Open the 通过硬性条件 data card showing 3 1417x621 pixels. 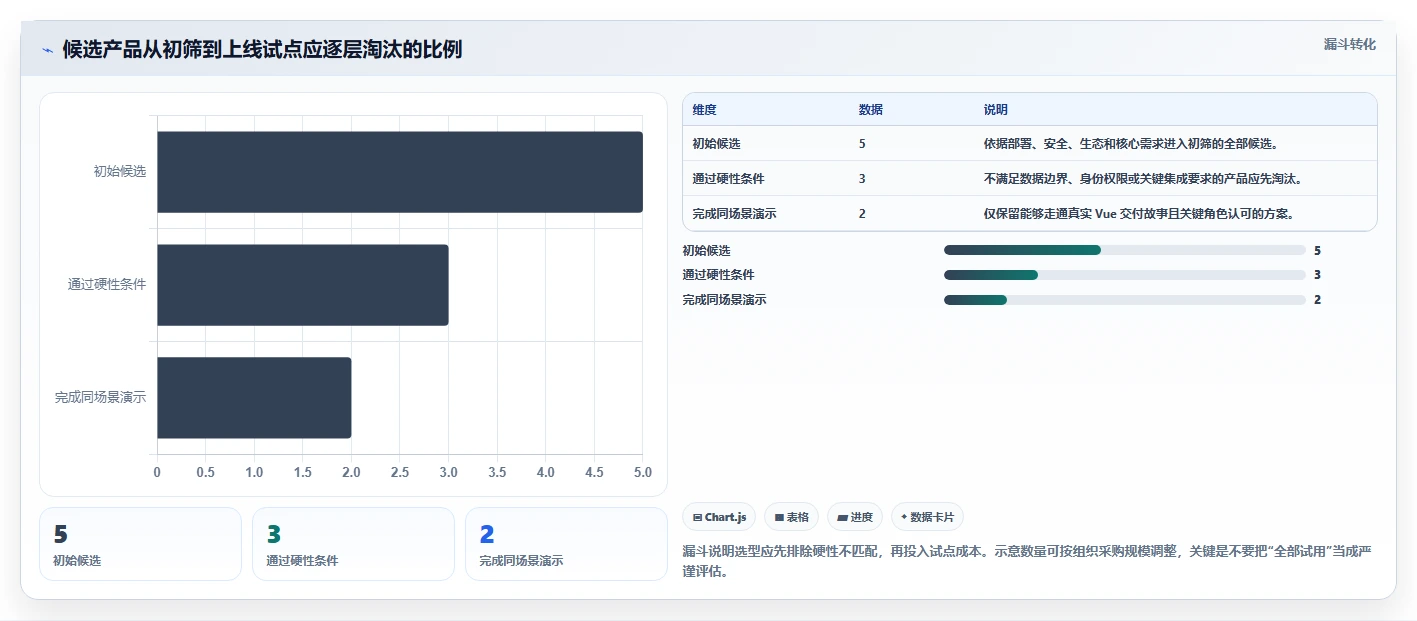(353, 544)
